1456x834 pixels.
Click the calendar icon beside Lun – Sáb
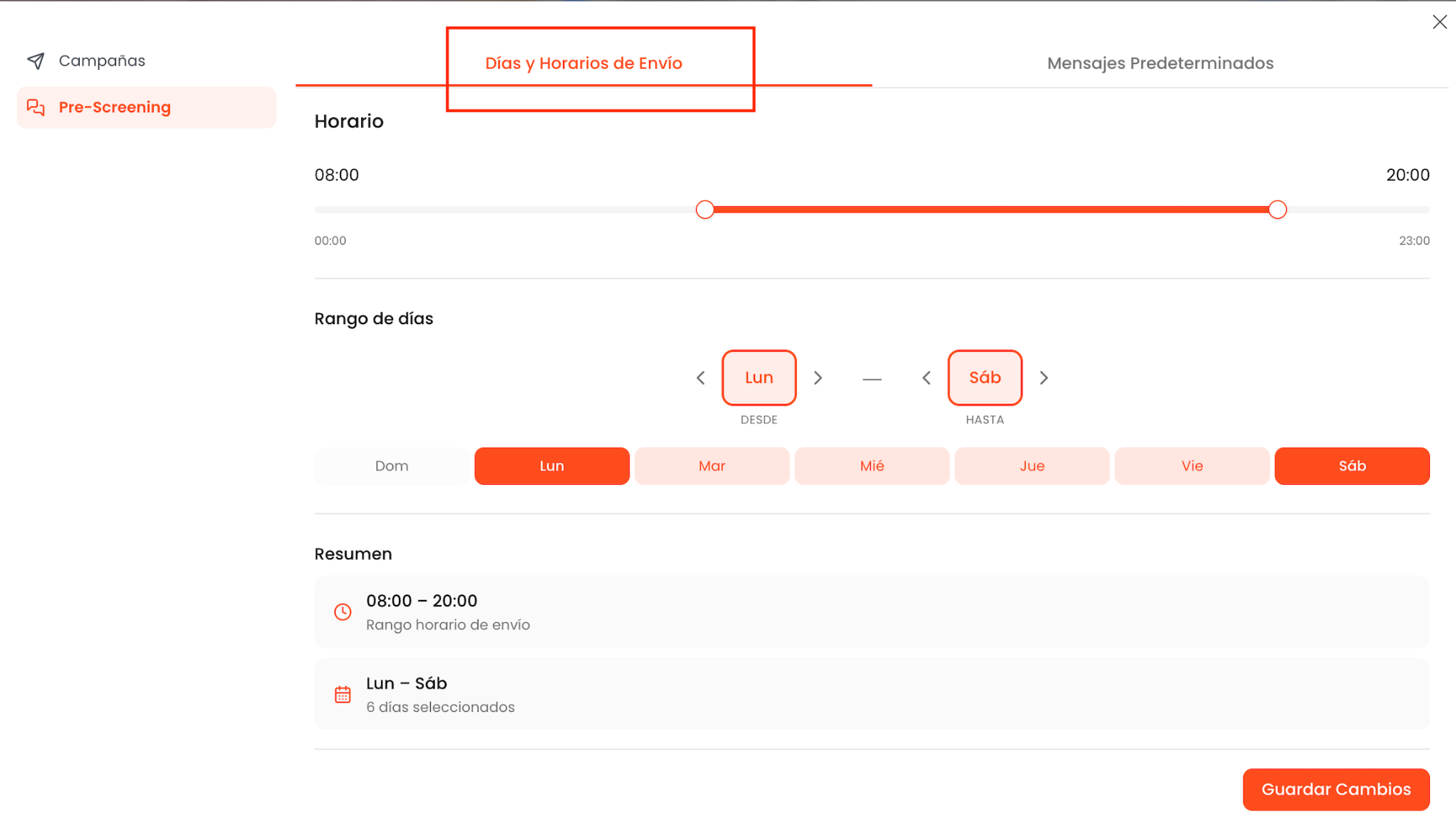pos(343,695)
